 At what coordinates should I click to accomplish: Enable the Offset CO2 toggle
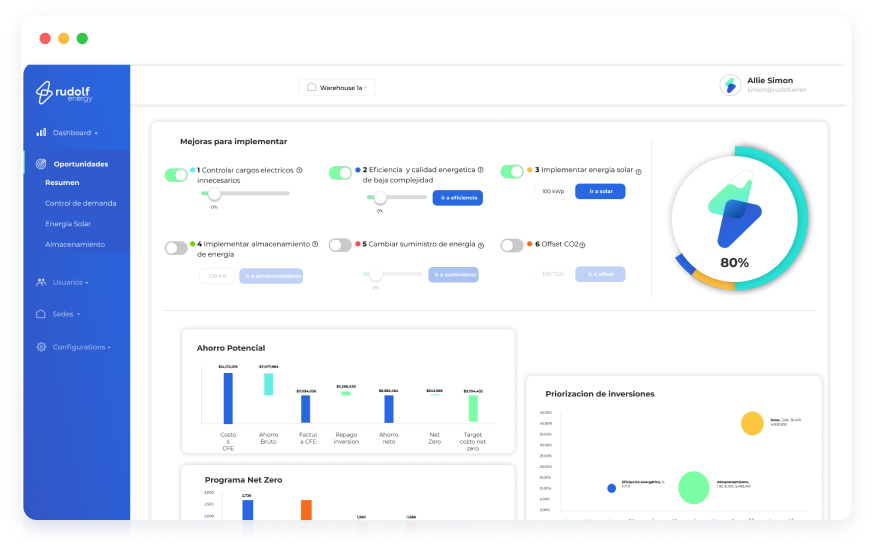(x=512, y=245)
